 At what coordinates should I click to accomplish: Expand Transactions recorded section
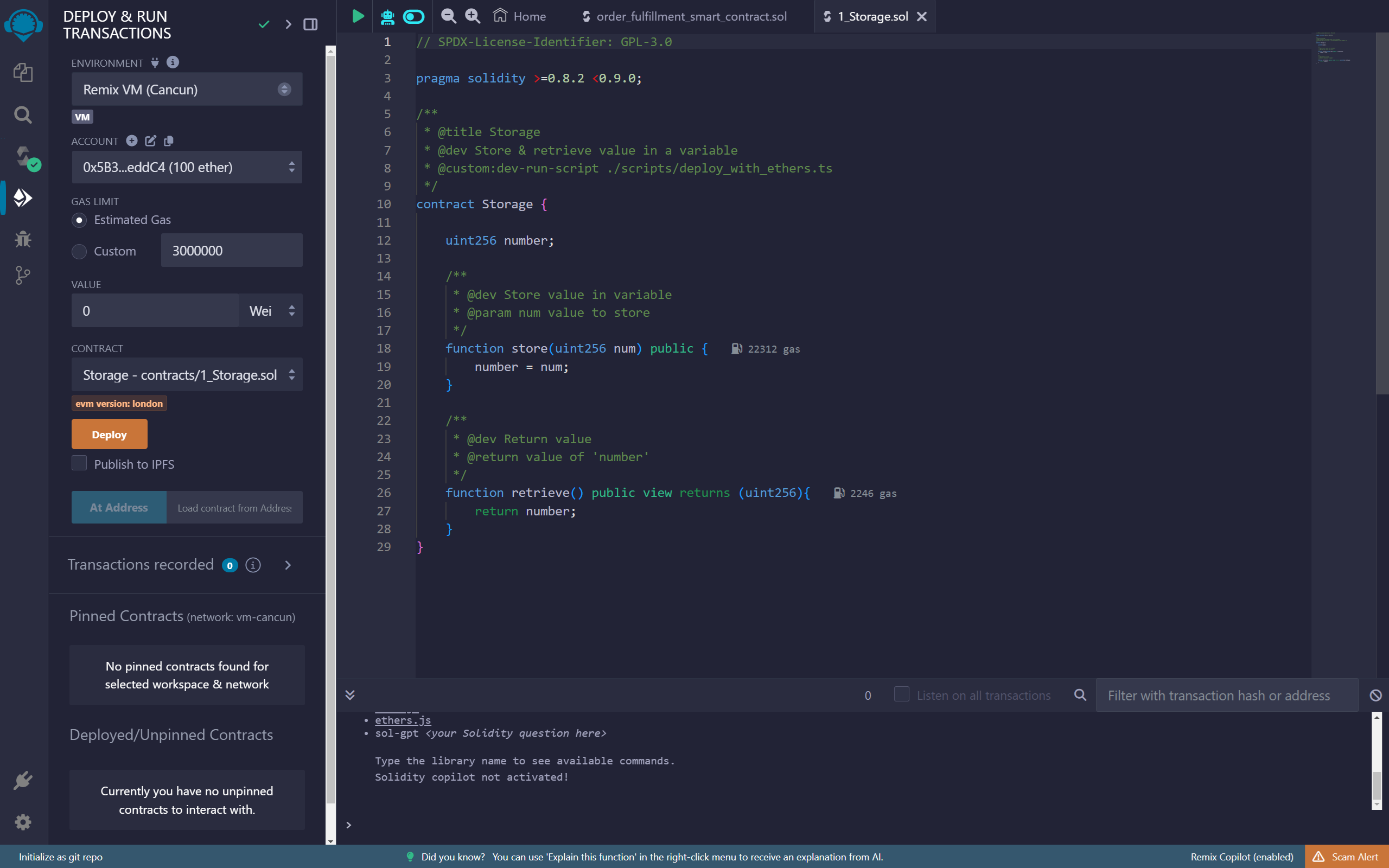click(x=288, y=565)
